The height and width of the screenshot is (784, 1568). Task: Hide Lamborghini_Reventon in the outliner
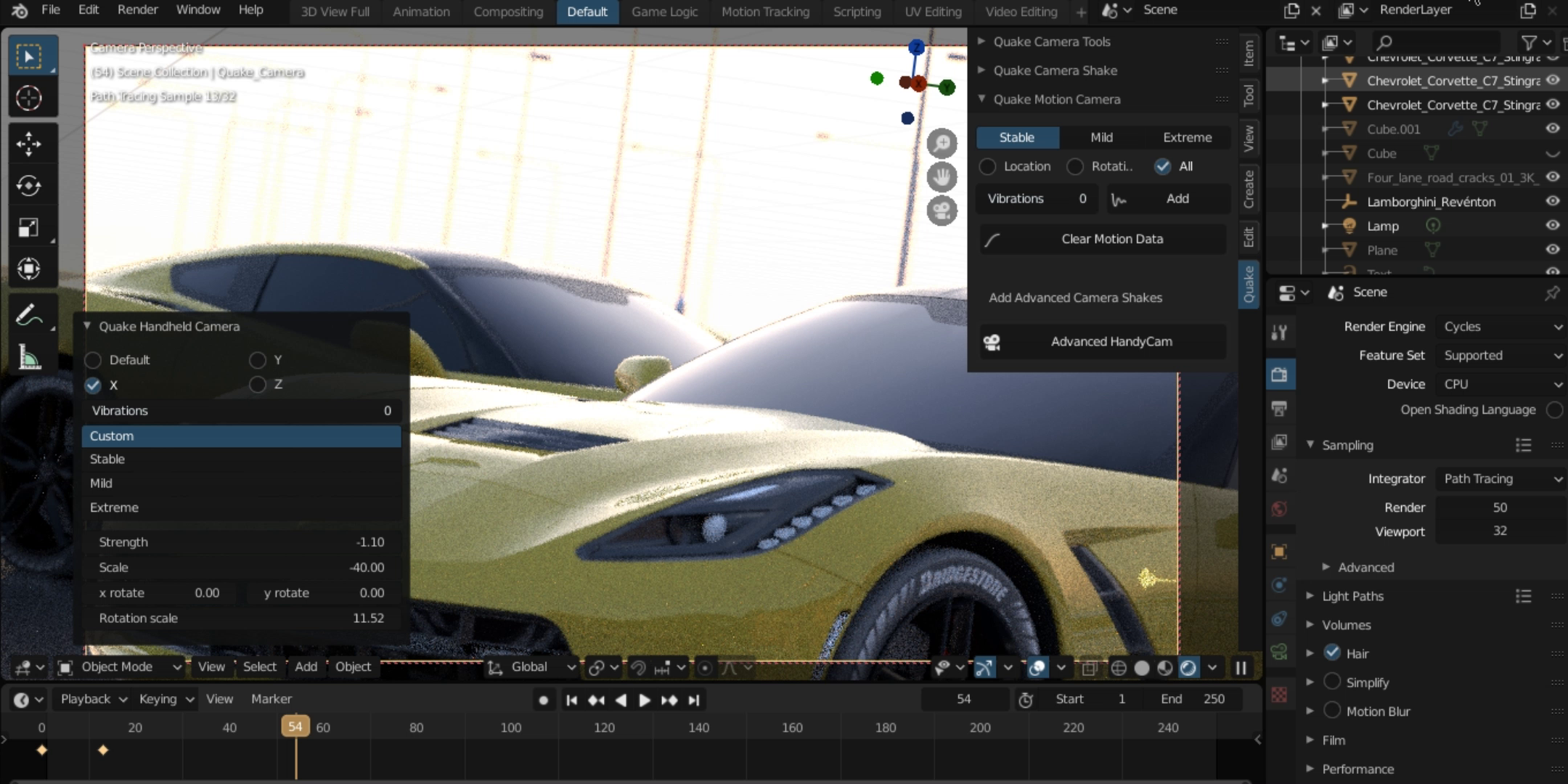click(x=1552, y=201)
